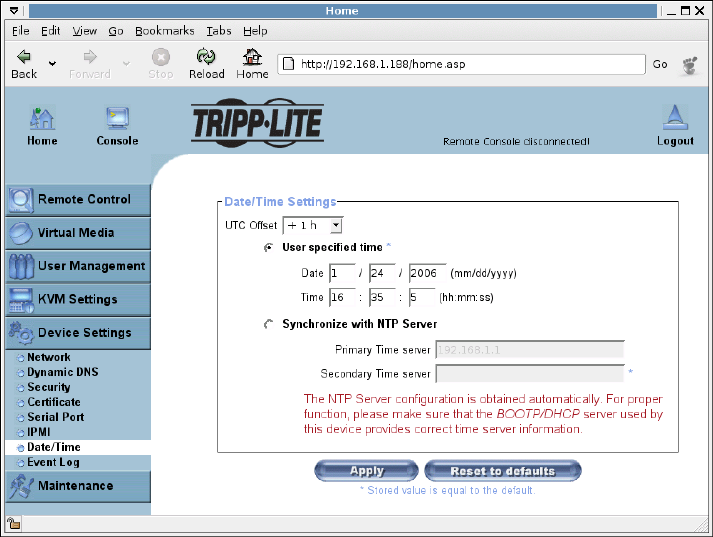Click the Time hour field showing 16
Viewport: 713px width, 537px height.
pyautogui.click(x=342, y=297)
